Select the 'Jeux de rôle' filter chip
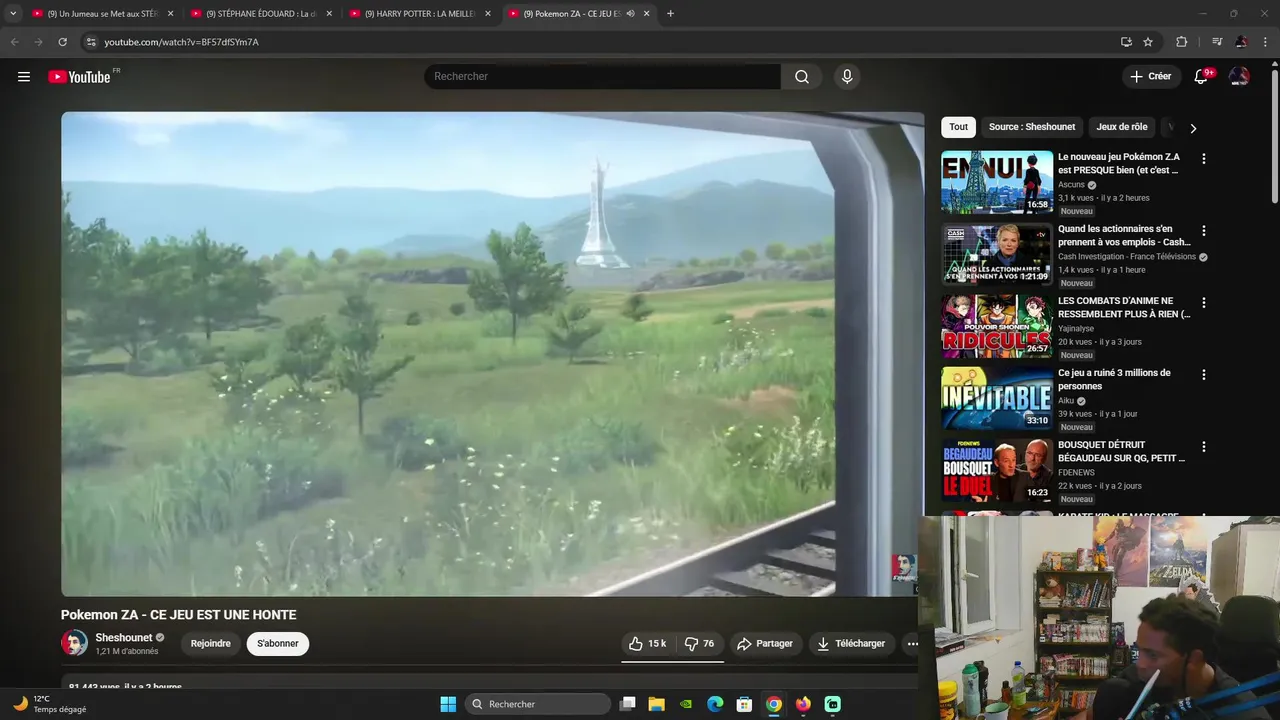Image resolution: width=1280 pixels, height=720 pixels. point(1122,127)
